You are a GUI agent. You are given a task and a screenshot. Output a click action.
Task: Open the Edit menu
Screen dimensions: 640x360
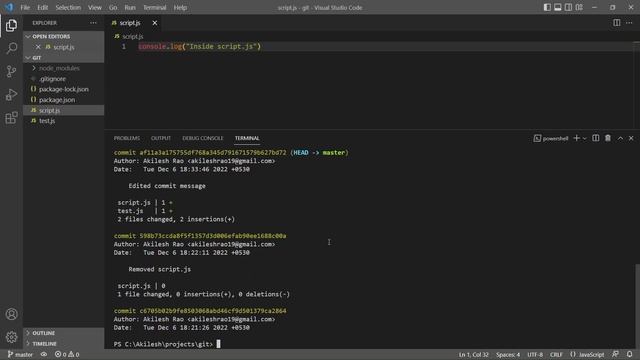click(42, 7)
